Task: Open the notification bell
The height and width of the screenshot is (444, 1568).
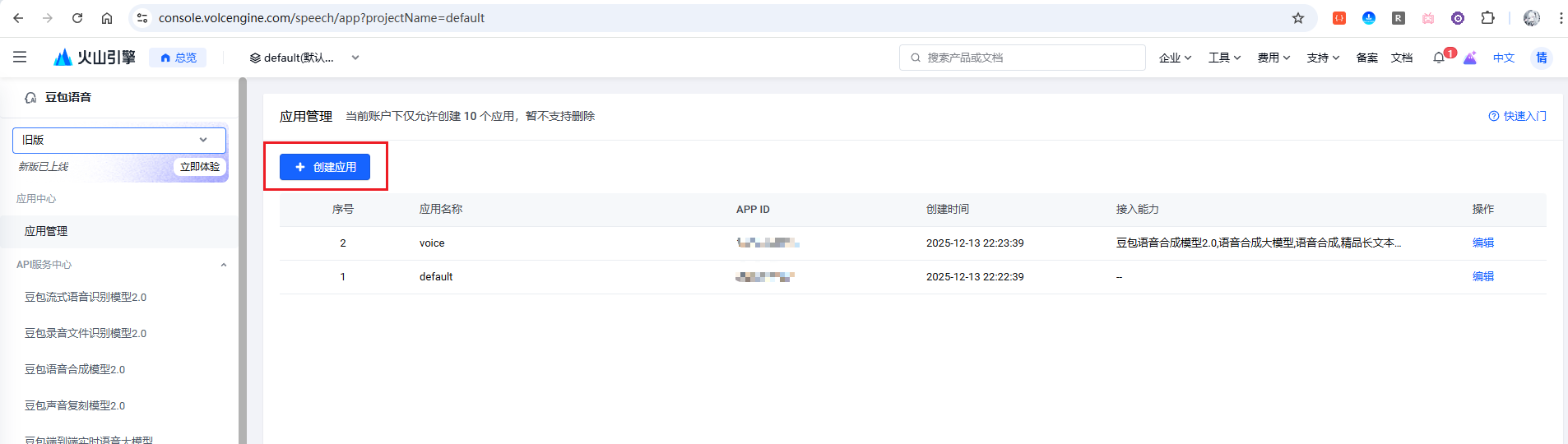Action: click(x=1439, y=58)
